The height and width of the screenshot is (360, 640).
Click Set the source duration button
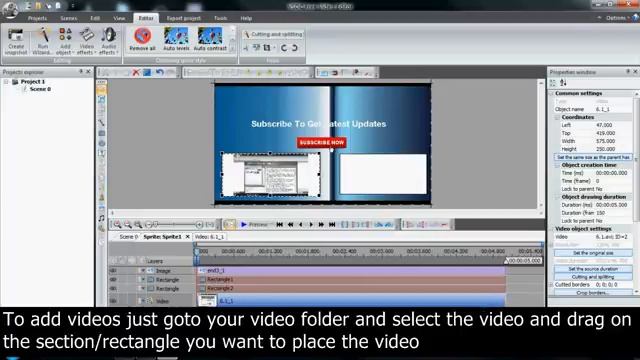(593, 269)
